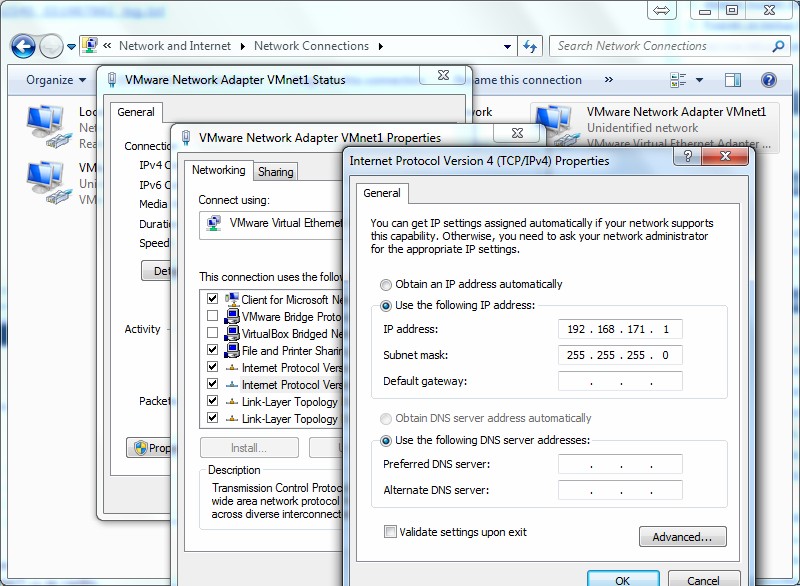This screenshot has width=800, height=586.
Task: Click OK in TCP/IPv4 Properties
Action: point(623,579)
